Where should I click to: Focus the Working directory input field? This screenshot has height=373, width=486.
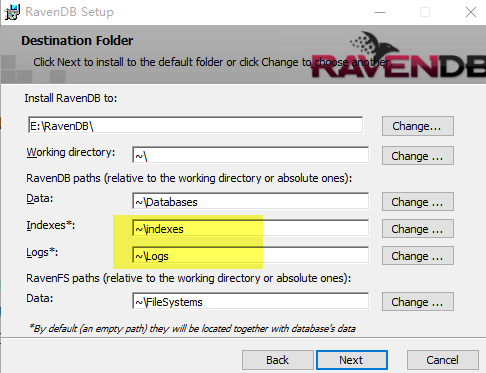251,156
